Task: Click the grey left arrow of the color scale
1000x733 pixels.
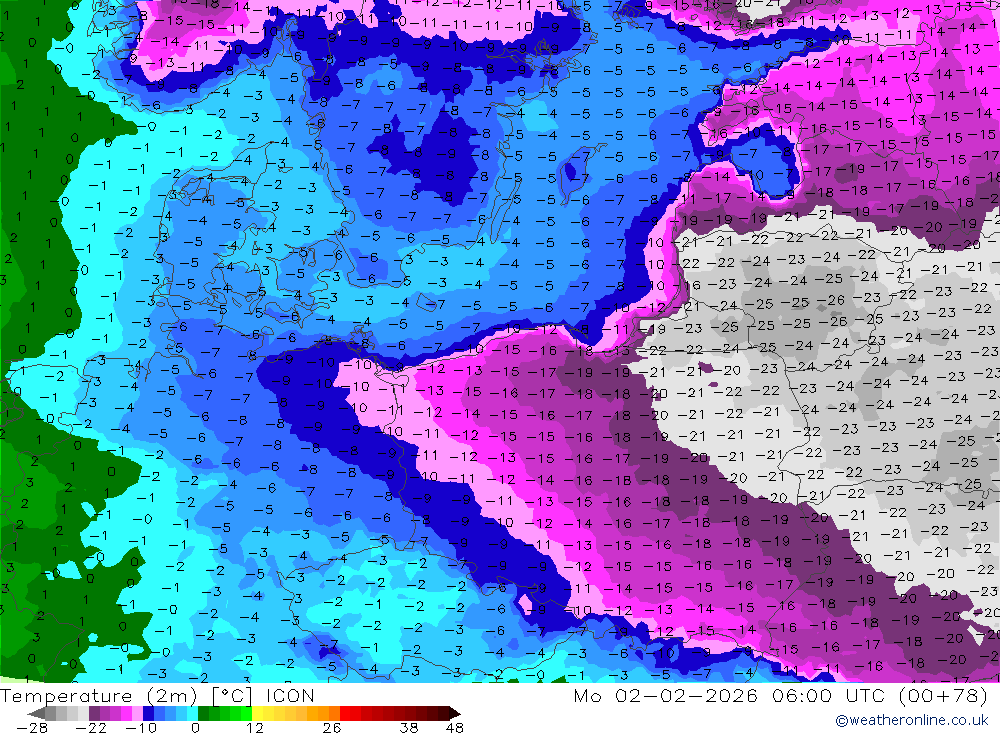Action: click(36, 713)
